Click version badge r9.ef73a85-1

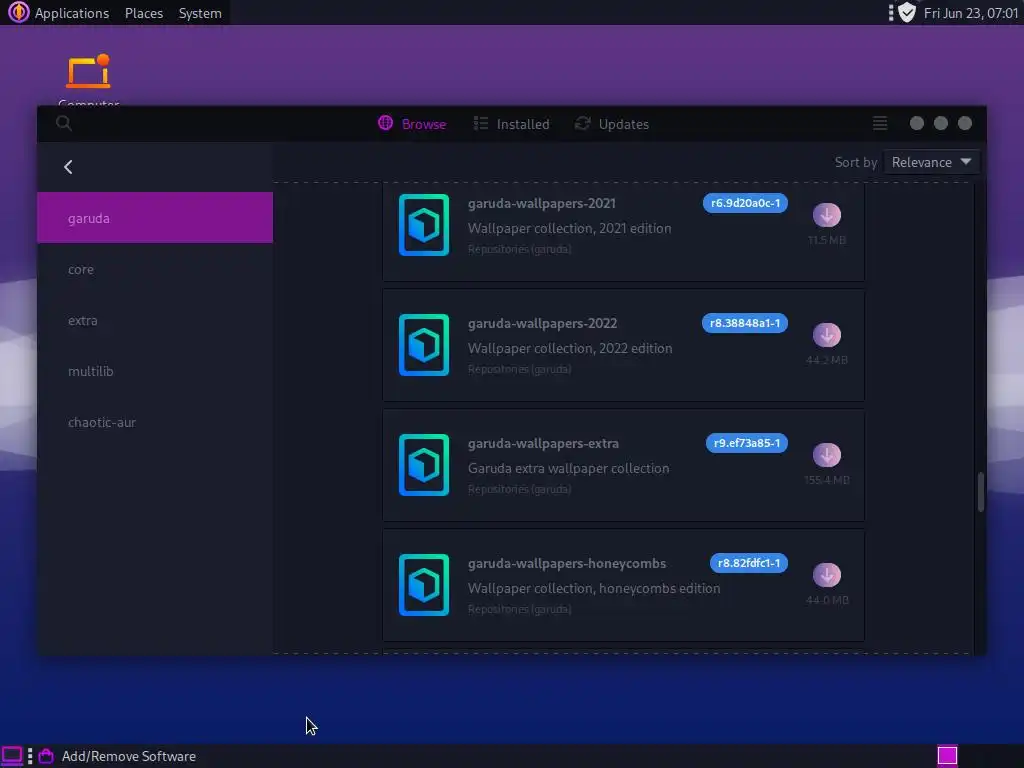746,443
